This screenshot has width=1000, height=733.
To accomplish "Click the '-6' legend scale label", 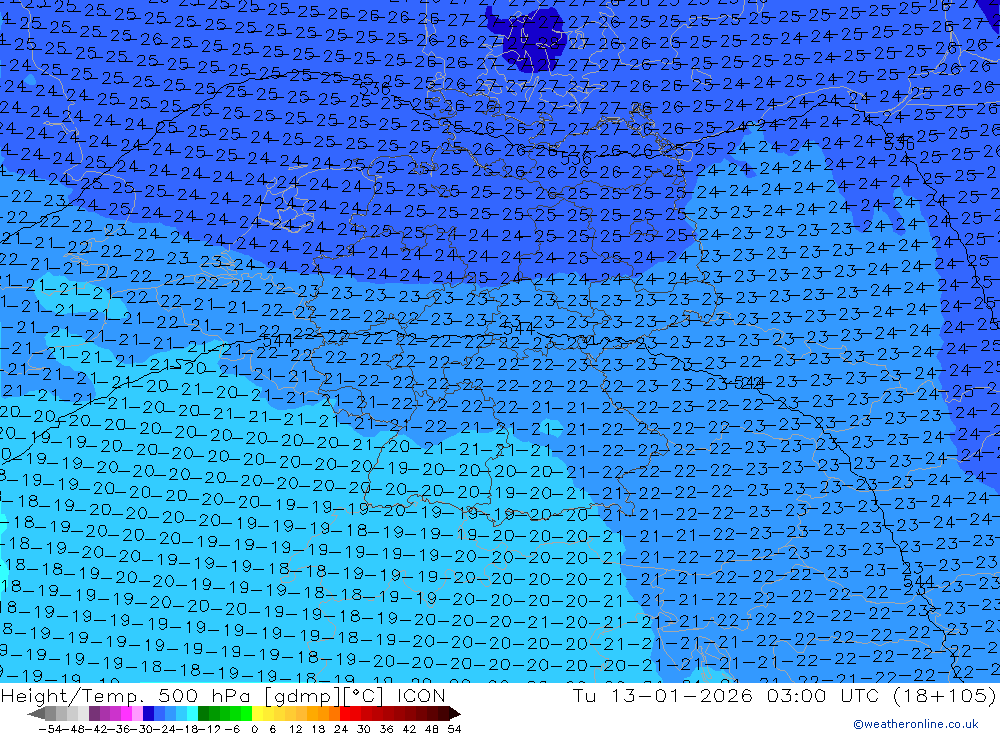I will tap(232, 729).
